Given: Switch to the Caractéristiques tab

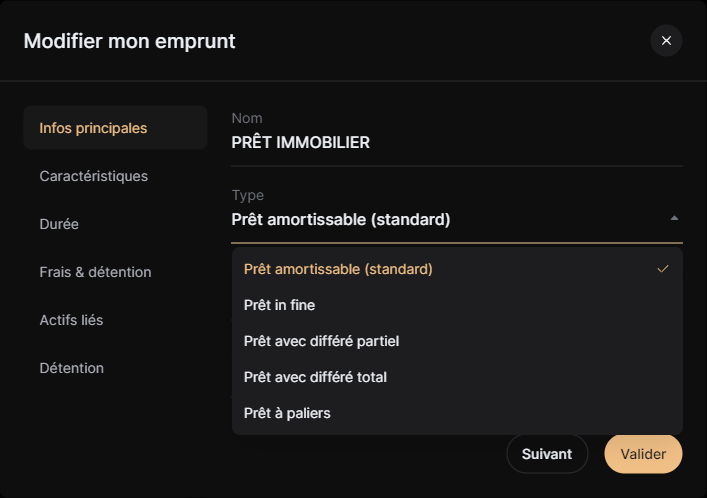Looking at the screenshot, I should pyautogui.click(x=93, y=176).
